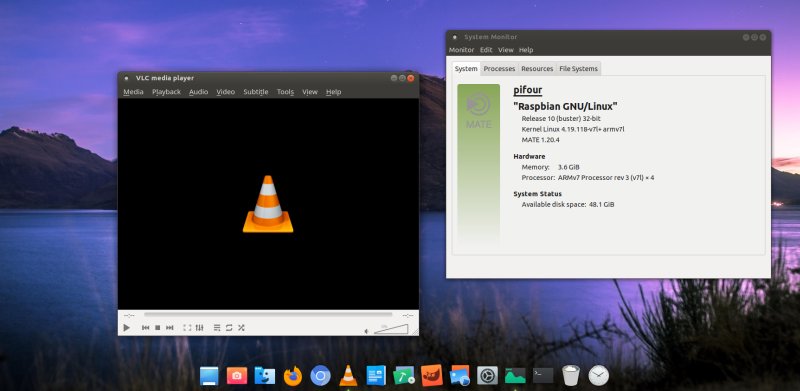The height and width of the screenshot is (391, 800).
Task: Open the image viewer from dock
Action: pos(460,376)
